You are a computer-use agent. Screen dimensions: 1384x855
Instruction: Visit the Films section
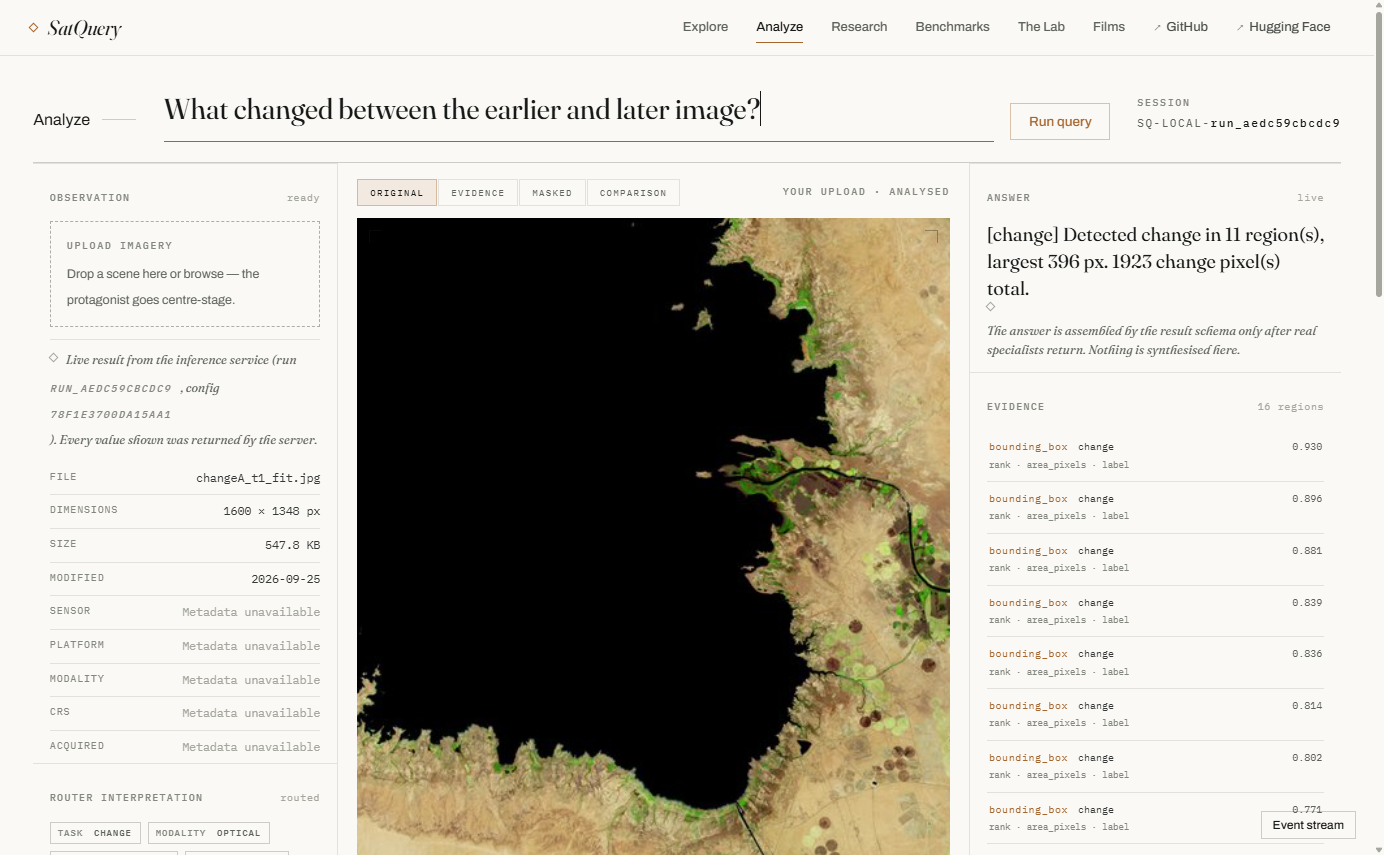[x=1109, y=27]
